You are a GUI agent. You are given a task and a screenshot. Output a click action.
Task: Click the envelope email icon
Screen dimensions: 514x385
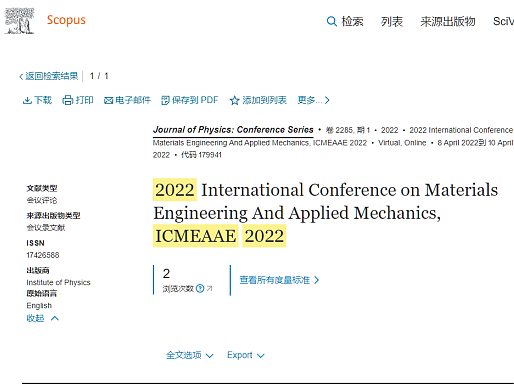108,100
